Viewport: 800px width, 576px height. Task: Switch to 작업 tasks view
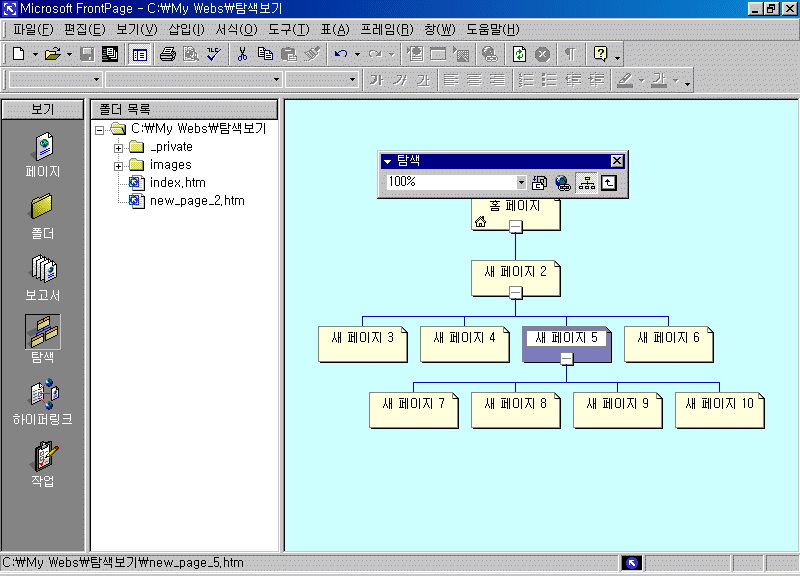pos(43,464)
